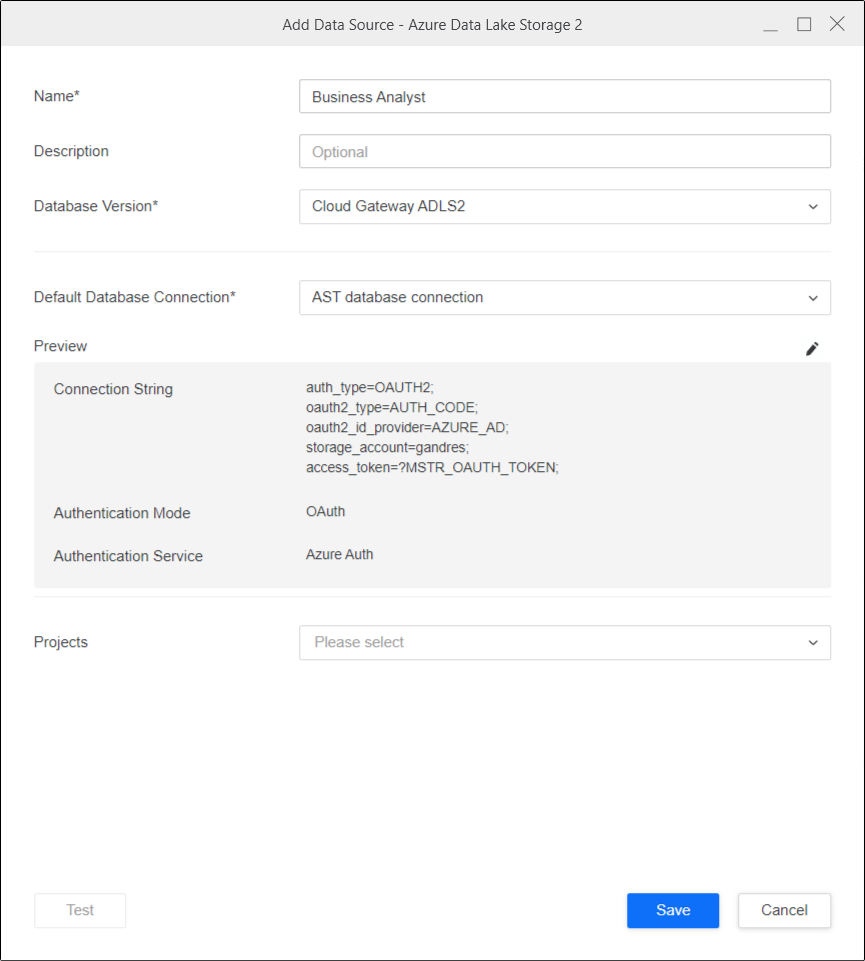Click the OAuth authentication mode value

click(325, 511)
